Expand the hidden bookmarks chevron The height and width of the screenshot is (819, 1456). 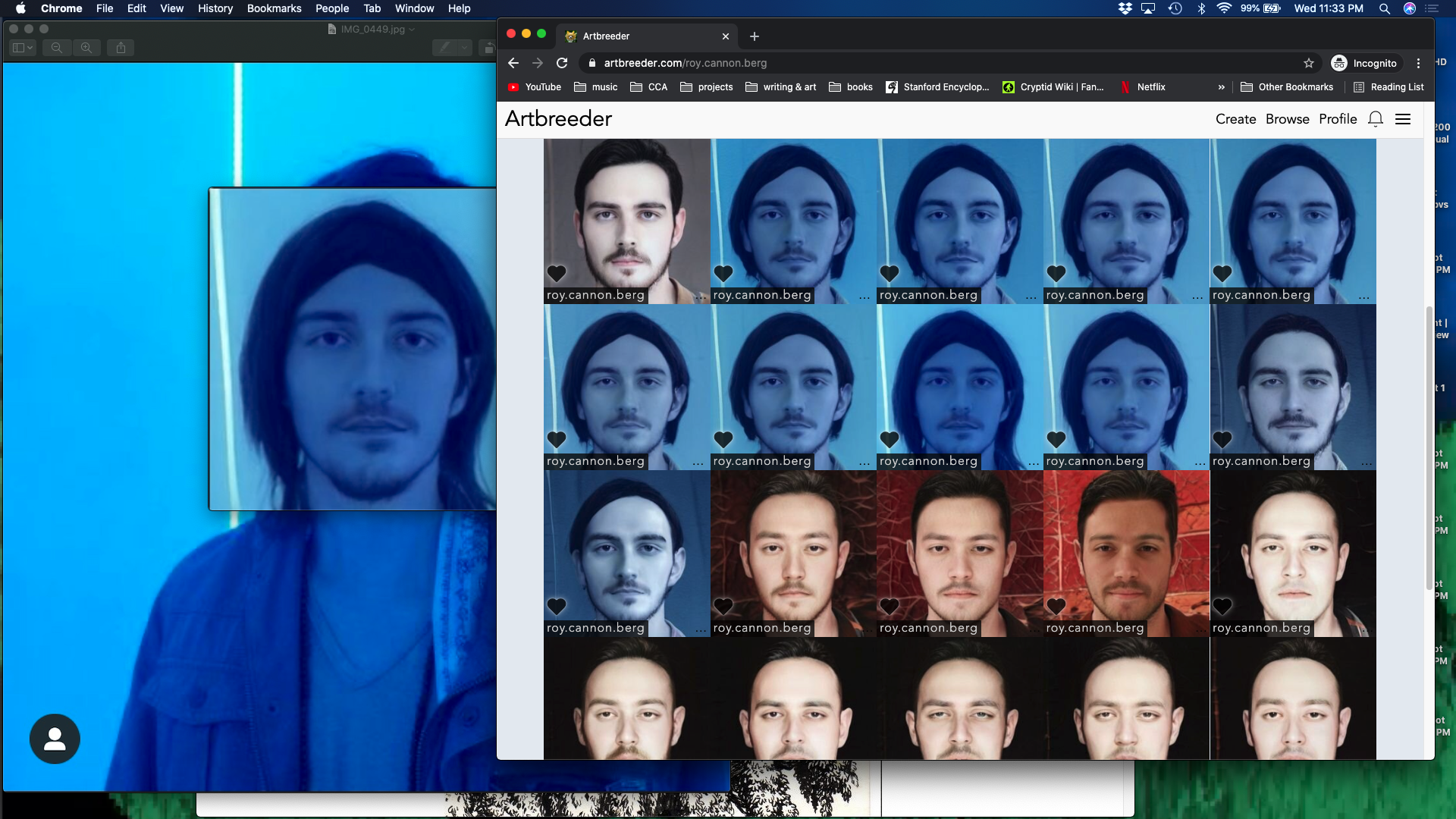1221,87
